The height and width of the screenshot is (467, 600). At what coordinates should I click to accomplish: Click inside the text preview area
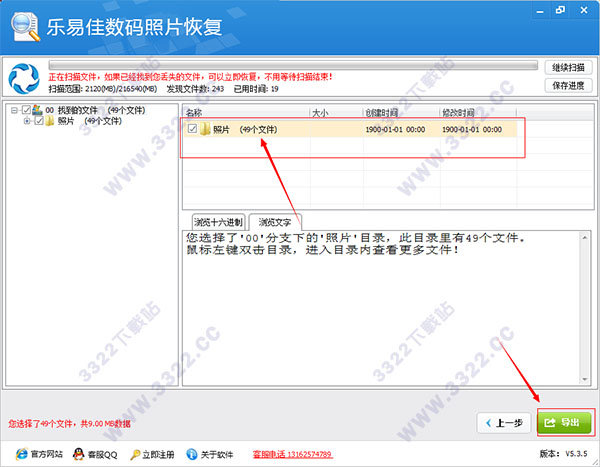tap(382, 308)
